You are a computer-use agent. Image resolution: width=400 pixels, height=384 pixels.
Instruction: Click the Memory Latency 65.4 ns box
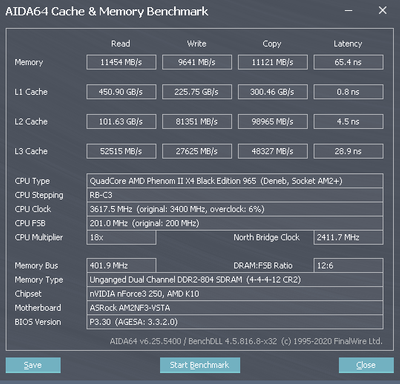coord(348,62)
